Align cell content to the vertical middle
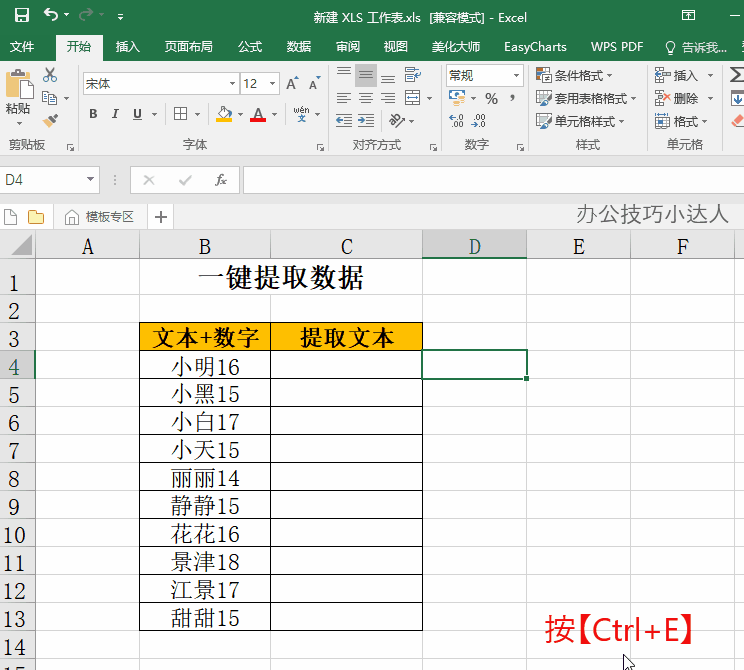 (366, 75)
